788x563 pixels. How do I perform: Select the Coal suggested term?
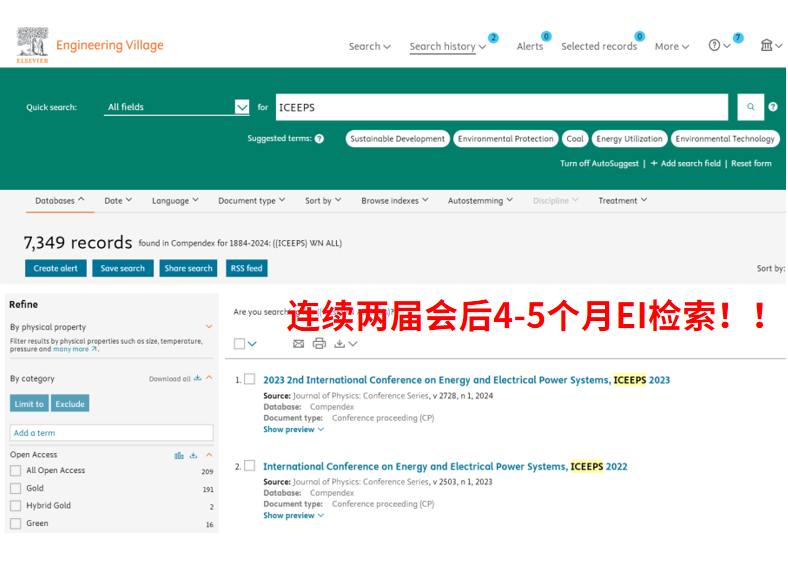[x=575, y=139]
